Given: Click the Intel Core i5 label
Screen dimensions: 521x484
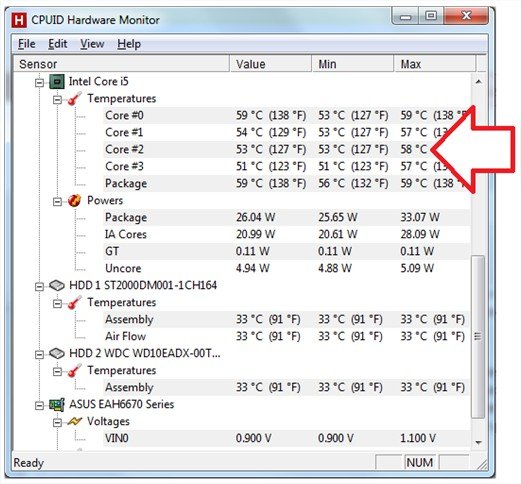Looking at the screenshot, I should pyautogui.click(x=98, y=81).
